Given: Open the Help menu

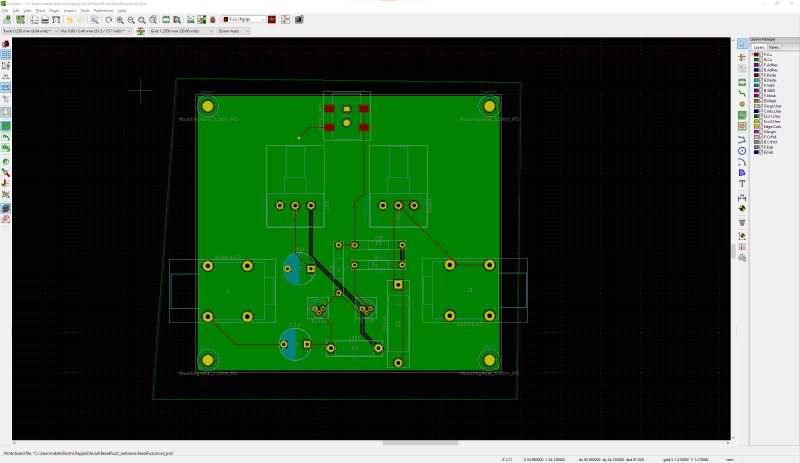Looking at the screenshot, I should [x=122, y=10].
